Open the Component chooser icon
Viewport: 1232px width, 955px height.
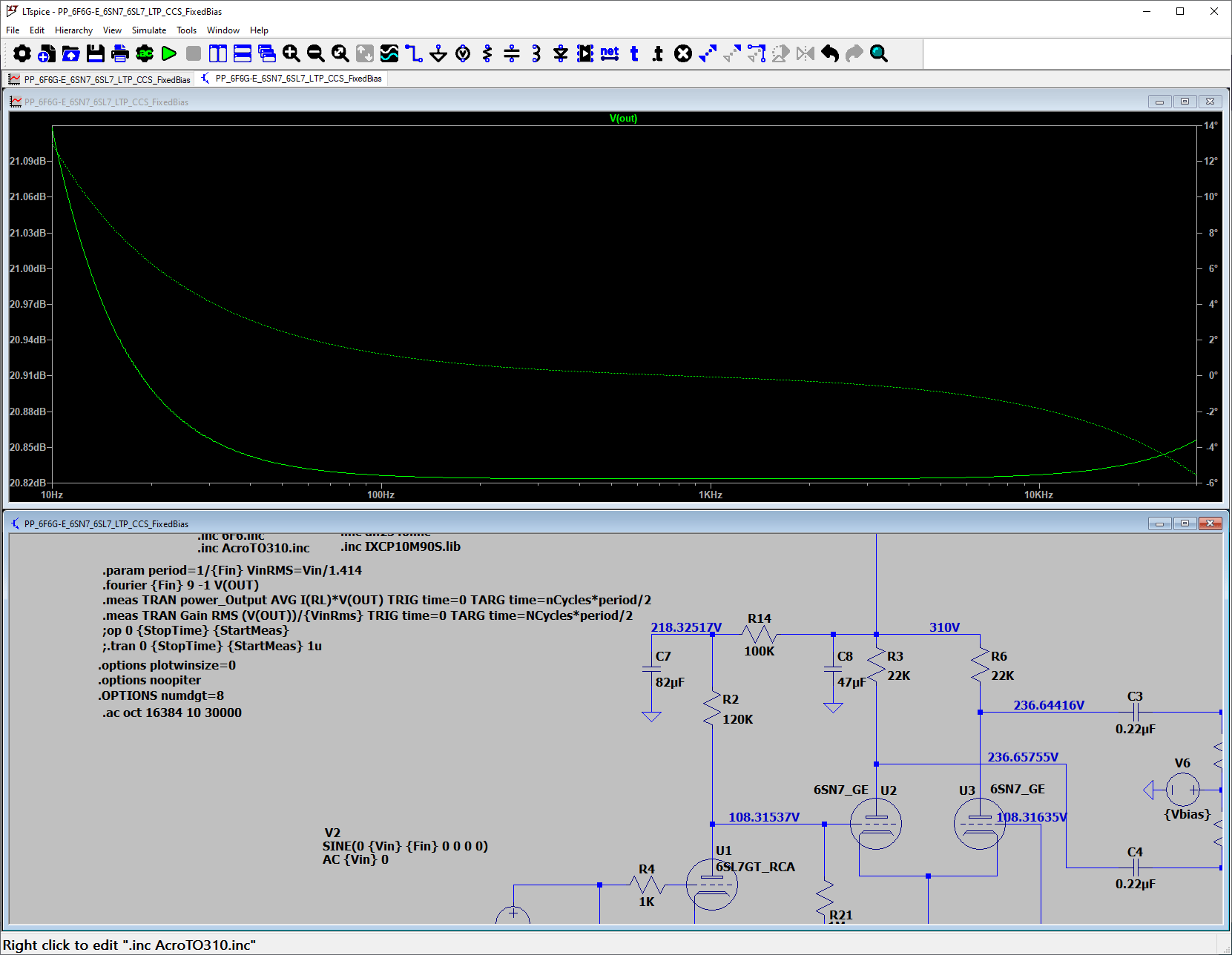tap(585, 53)
